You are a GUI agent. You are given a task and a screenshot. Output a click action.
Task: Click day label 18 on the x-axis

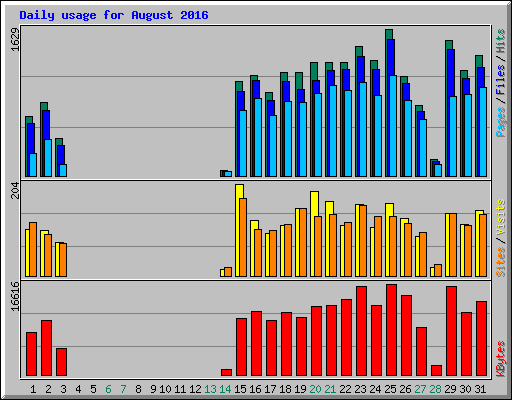(x=285, y=389)
